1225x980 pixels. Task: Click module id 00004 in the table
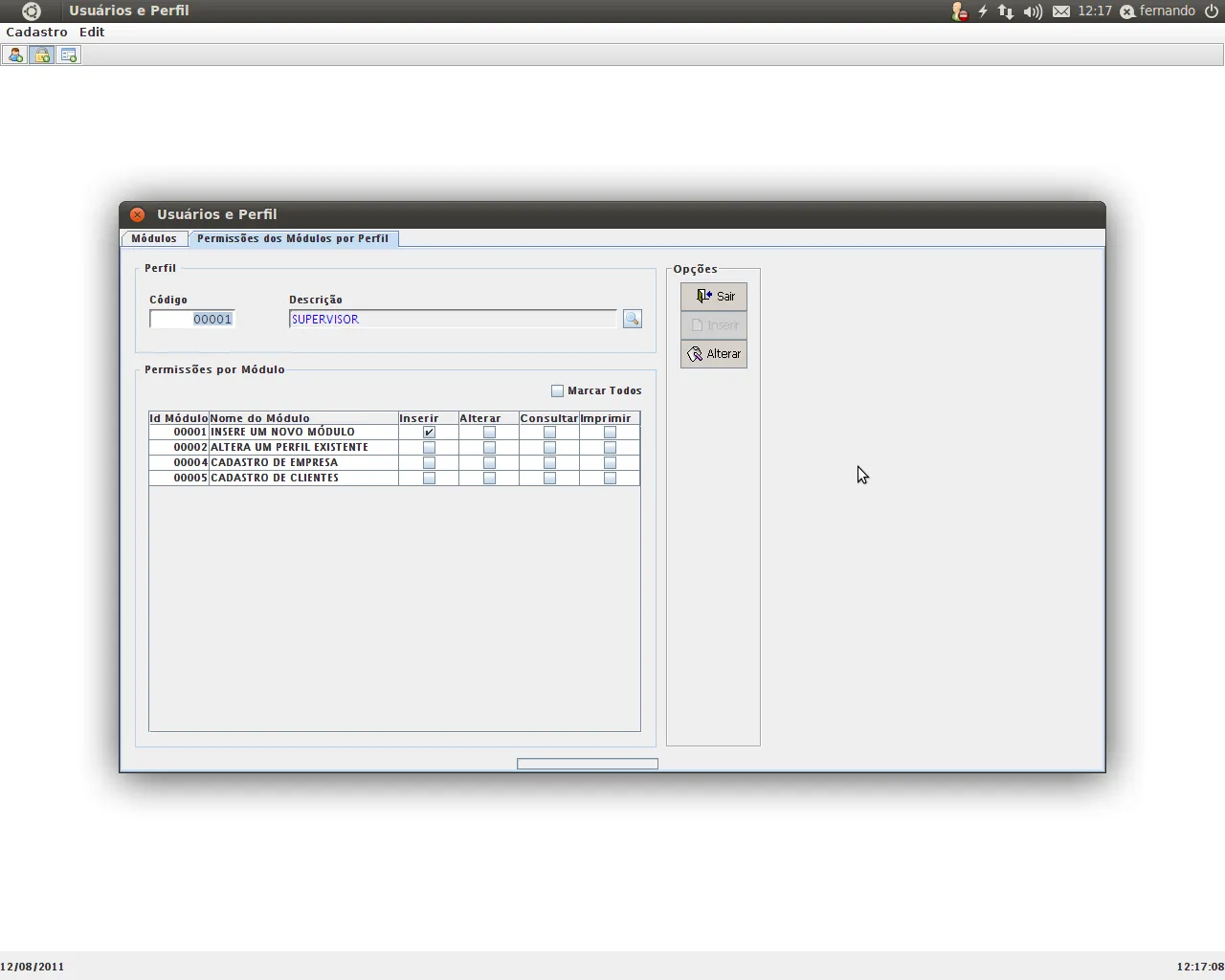tap(190, 463)
